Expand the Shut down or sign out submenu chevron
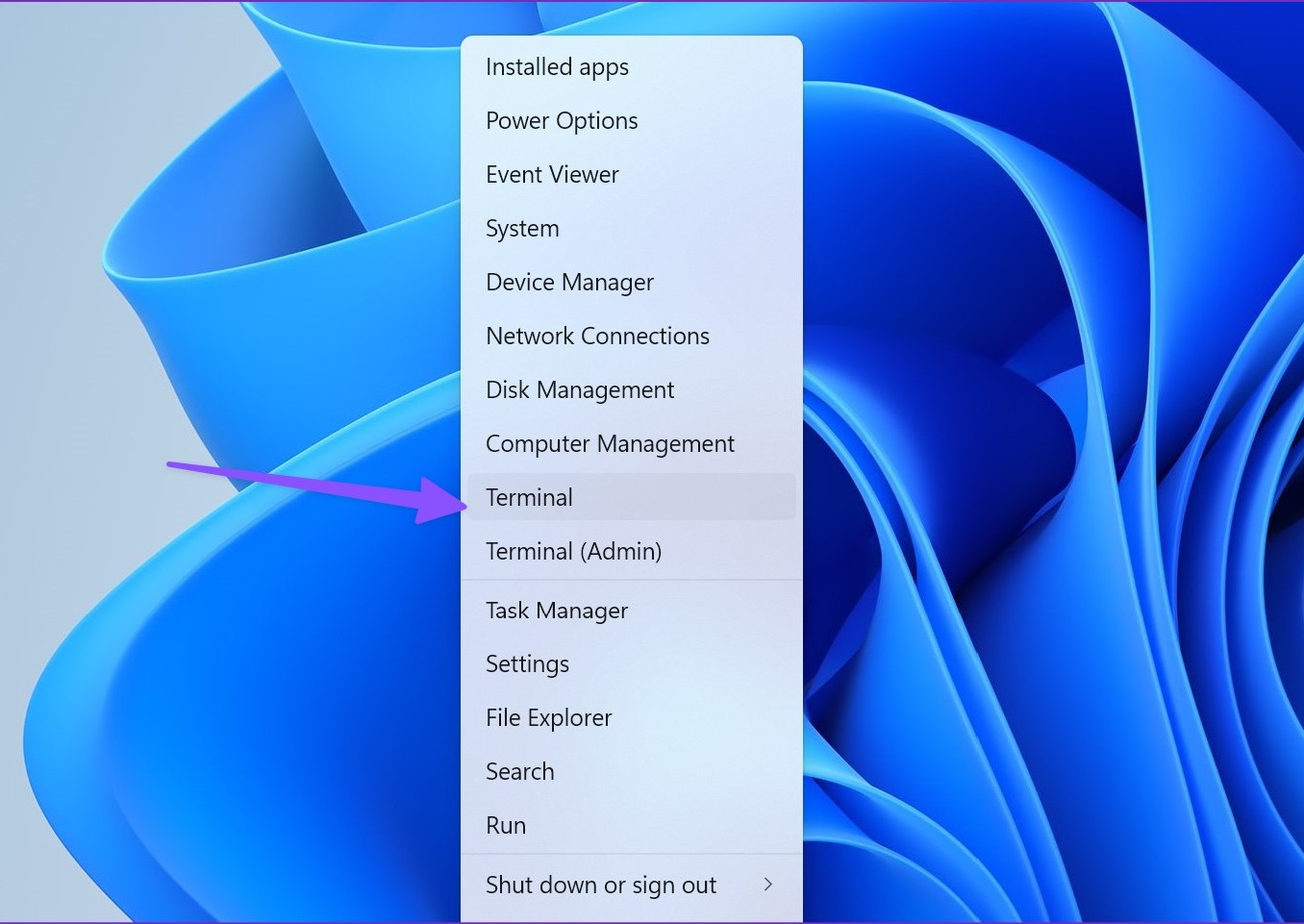 (x=767, y=885)
